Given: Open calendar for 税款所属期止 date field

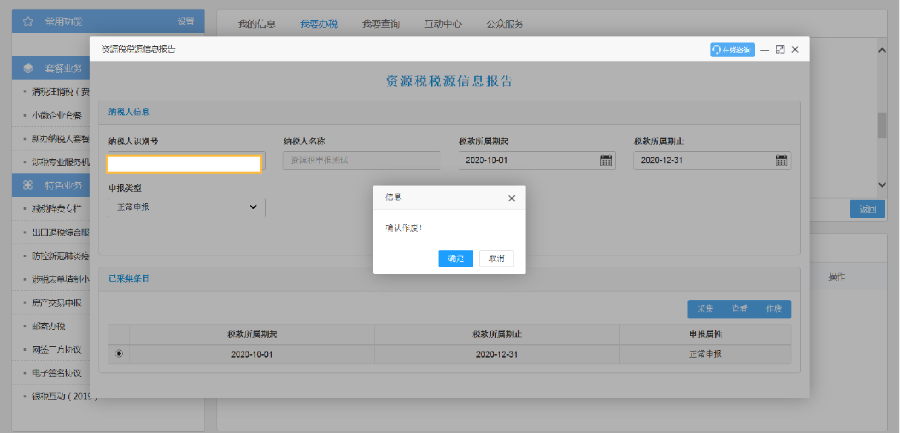Looking at the screenshot, I should (x=781, y=160).
